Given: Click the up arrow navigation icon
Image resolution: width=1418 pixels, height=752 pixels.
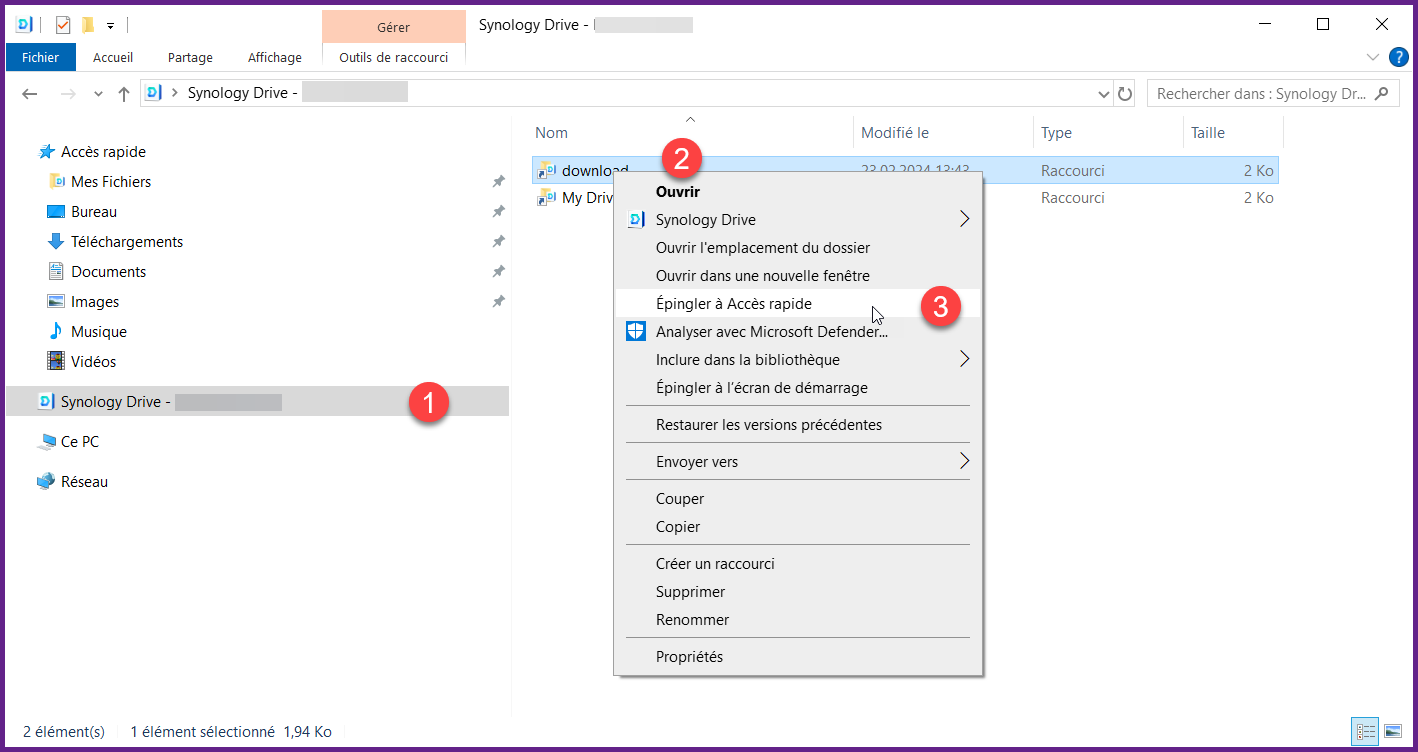Looking at the screenshot, I should coord(124,94).
